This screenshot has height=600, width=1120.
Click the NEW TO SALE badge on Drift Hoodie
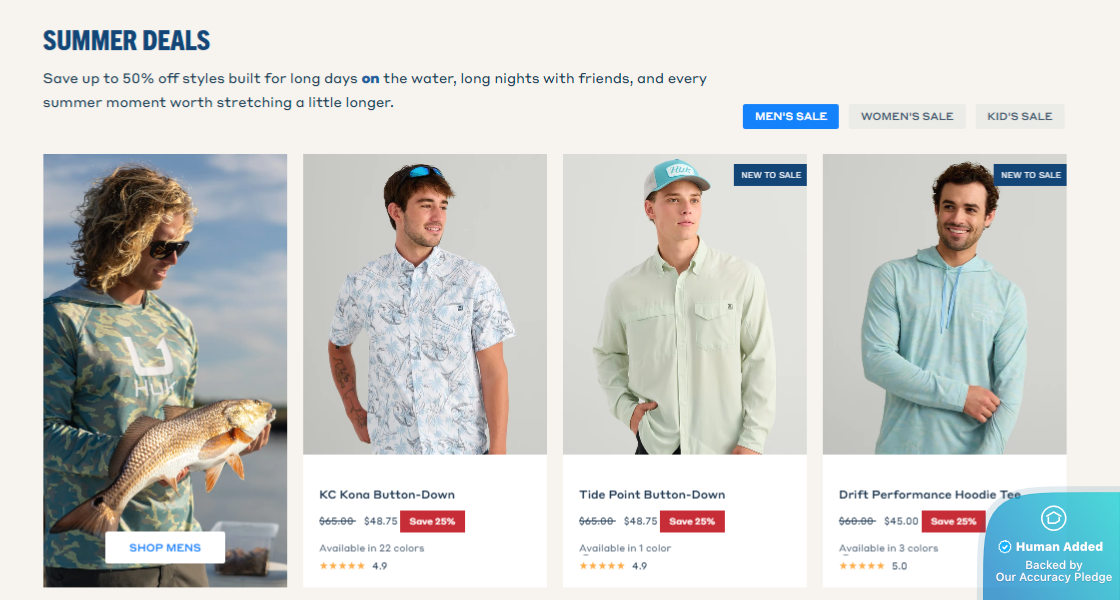pyautogui.click(x=1031, y=175)
